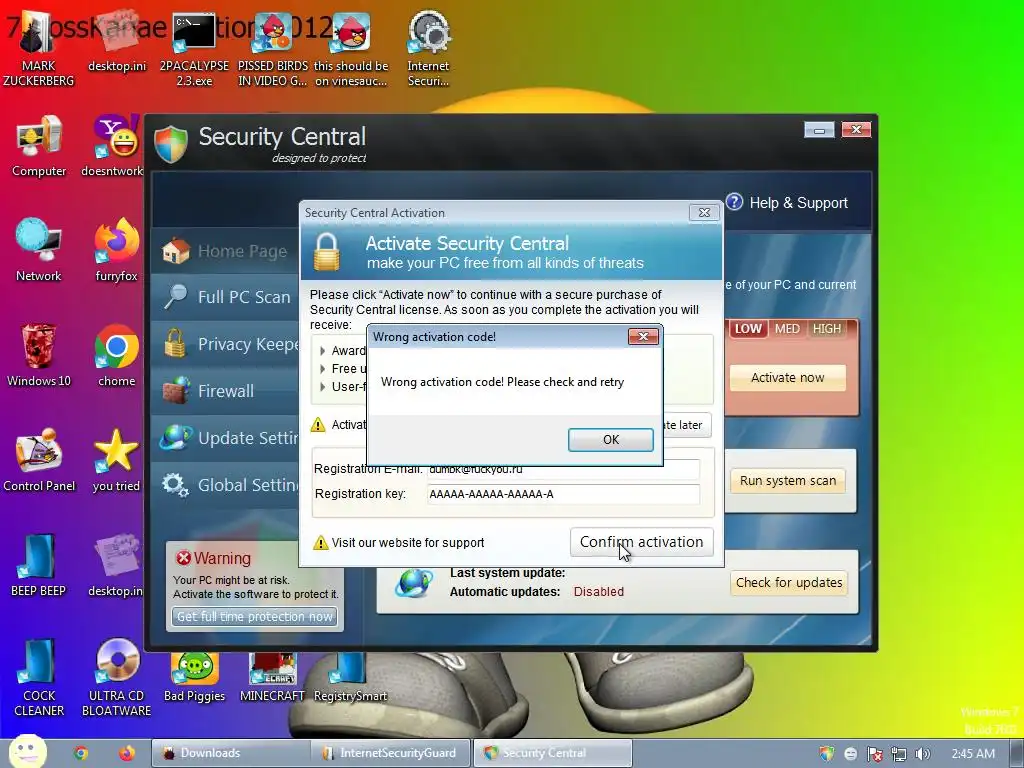Click the Check for updates button
This screenshot has width=1024, height=768.
click(x=789, y=583)
